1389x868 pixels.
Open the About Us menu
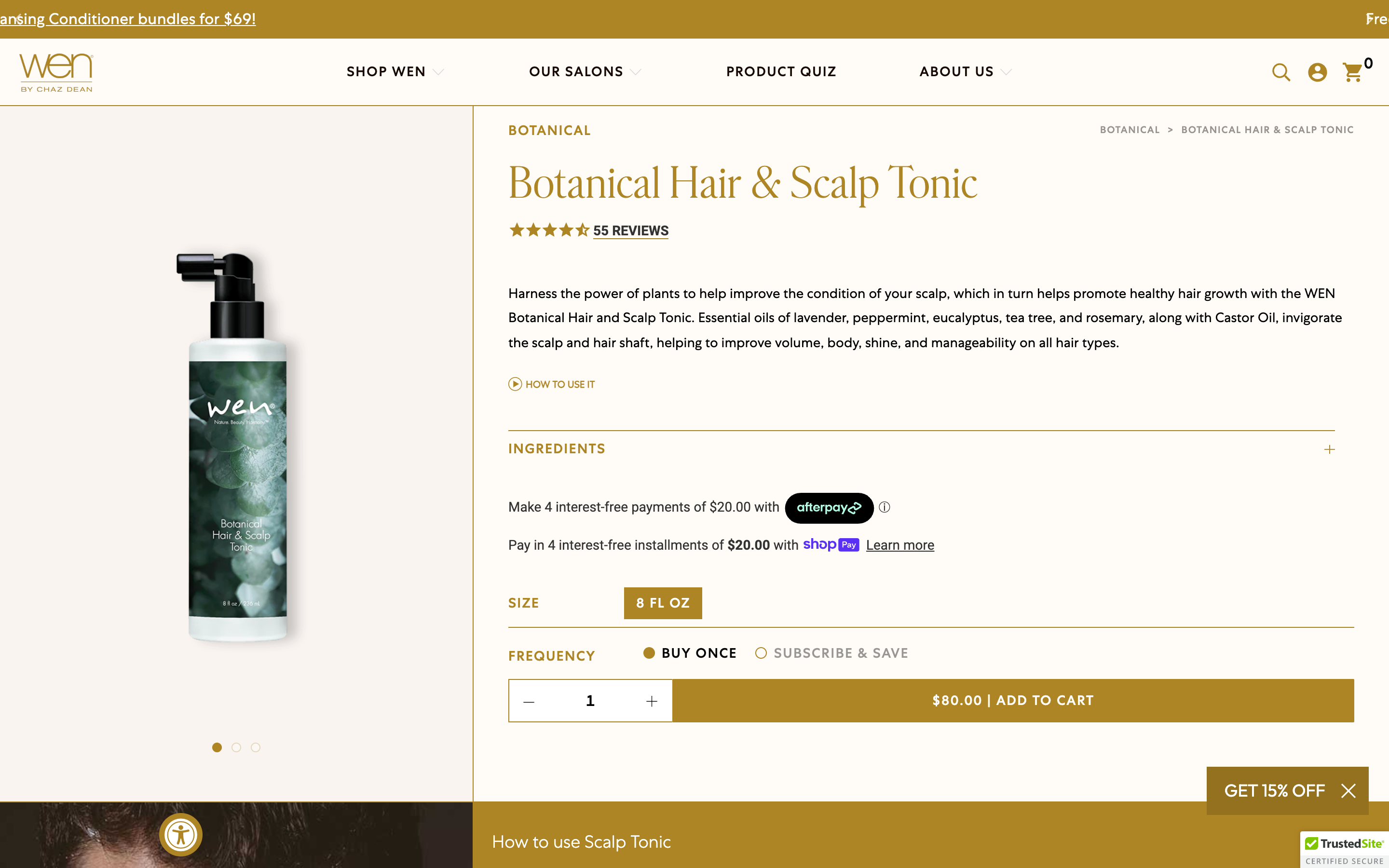coord(965,72)
